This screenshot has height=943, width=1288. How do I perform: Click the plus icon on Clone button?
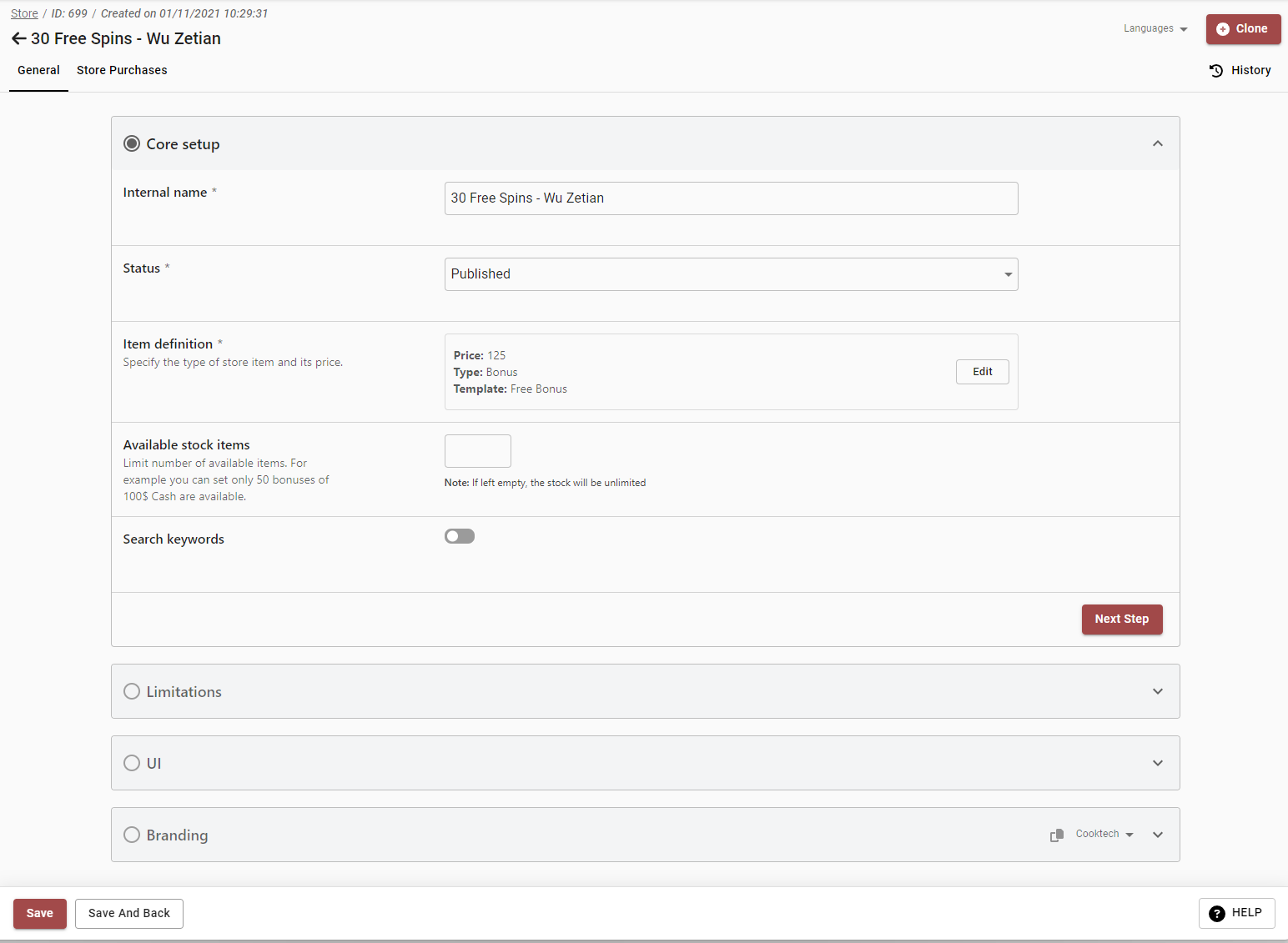(x=1223, y=29)
